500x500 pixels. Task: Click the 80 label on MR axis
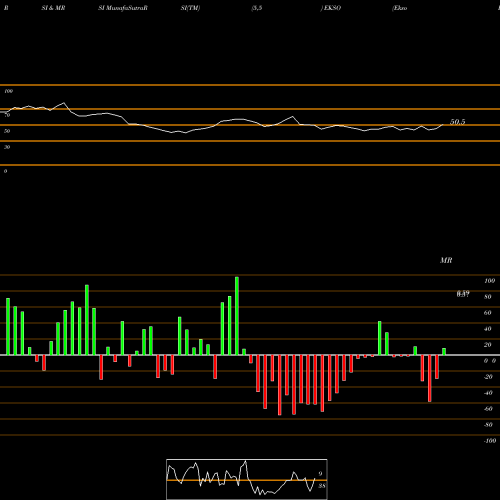pyautogui.click(x=488, y=297)
